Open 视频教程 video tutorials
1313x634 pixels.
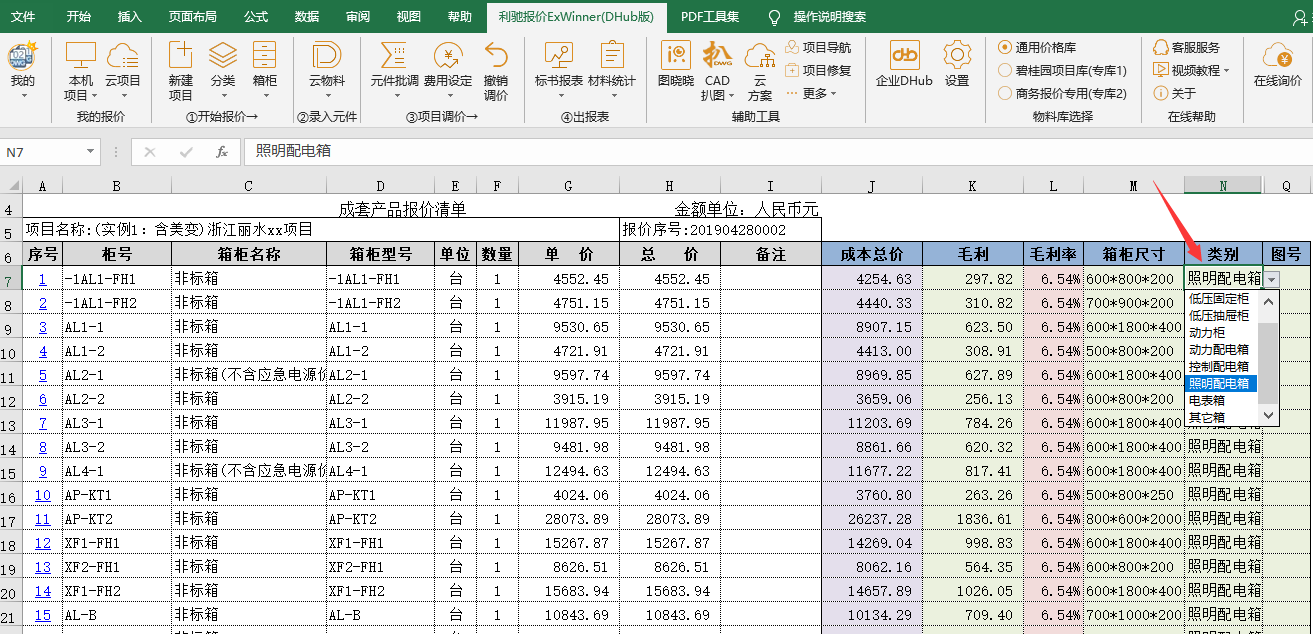point(1191,70)
